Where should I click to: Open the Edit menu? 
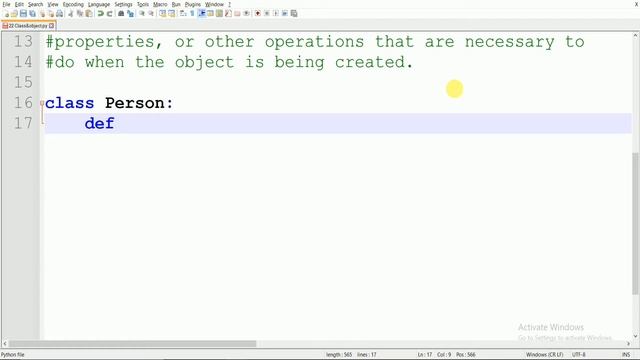[x=19, y=4]
